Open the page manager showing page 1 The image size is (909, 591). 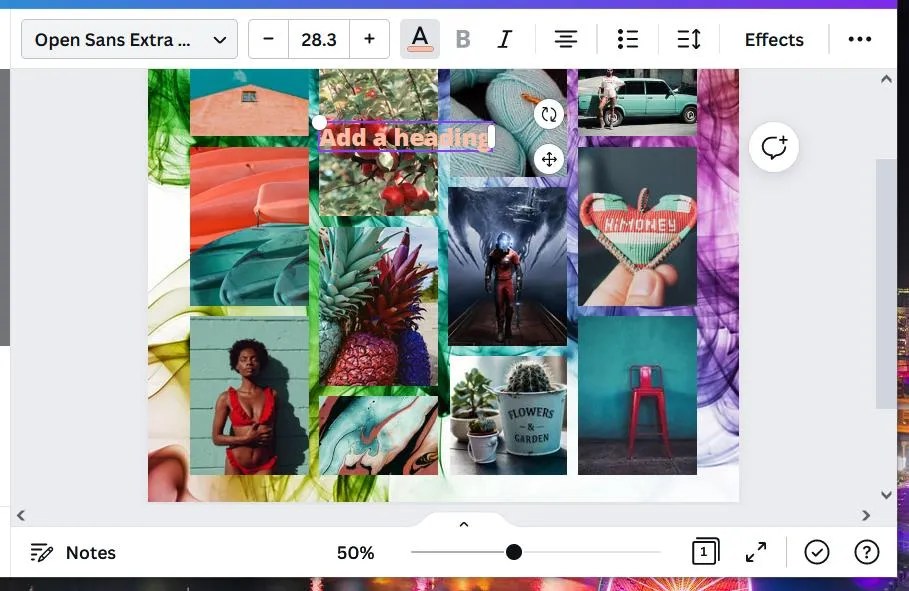(705, 551)
